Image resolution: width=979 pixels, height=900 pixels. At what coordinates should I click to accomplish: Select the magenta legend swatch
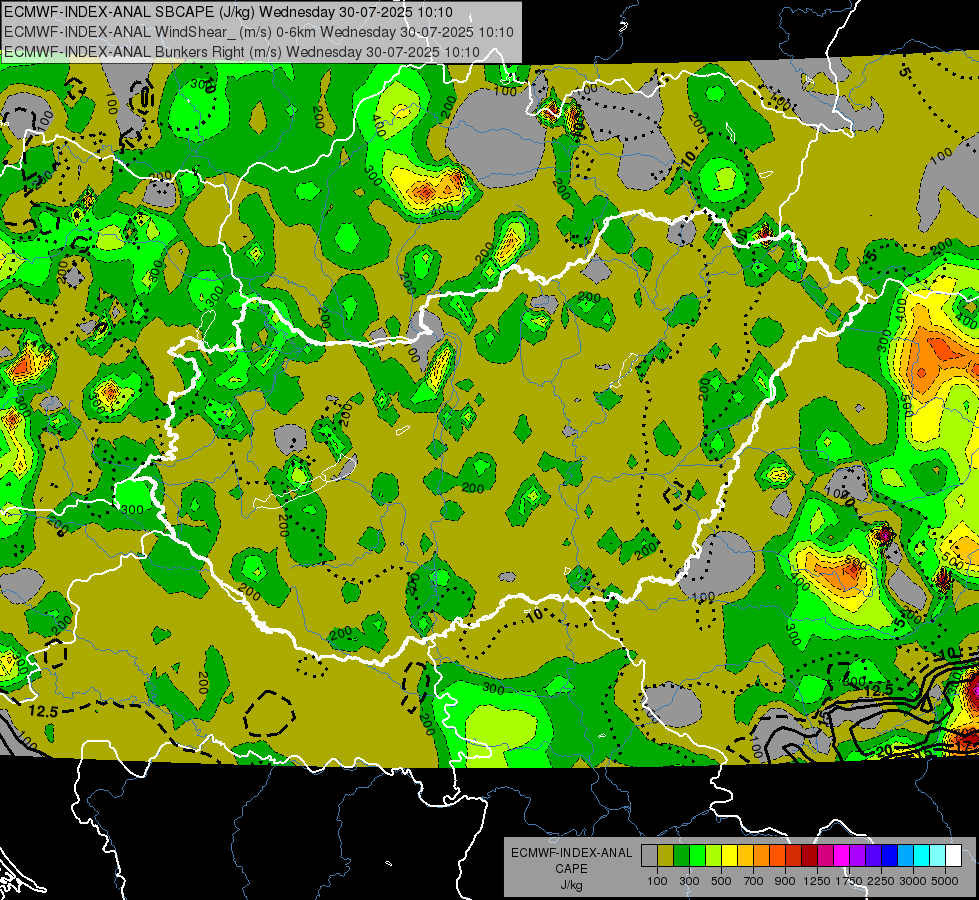coord(842,856)
